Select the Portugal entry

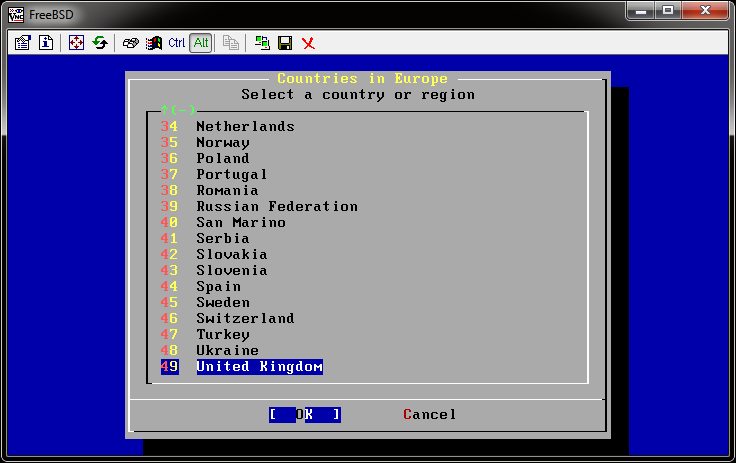click(x=232, y=174)
